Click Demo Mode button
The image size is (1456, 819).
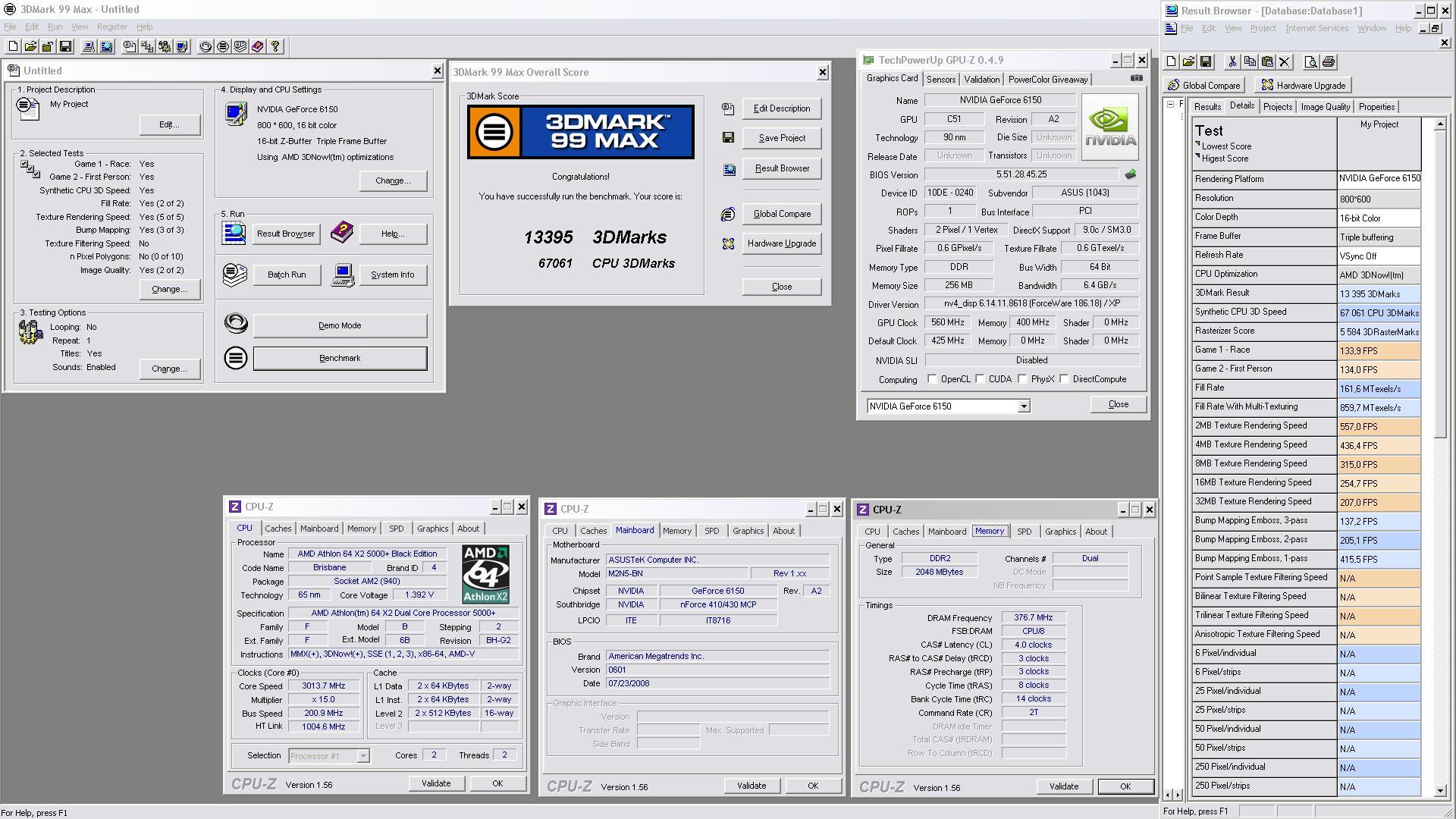340,325
